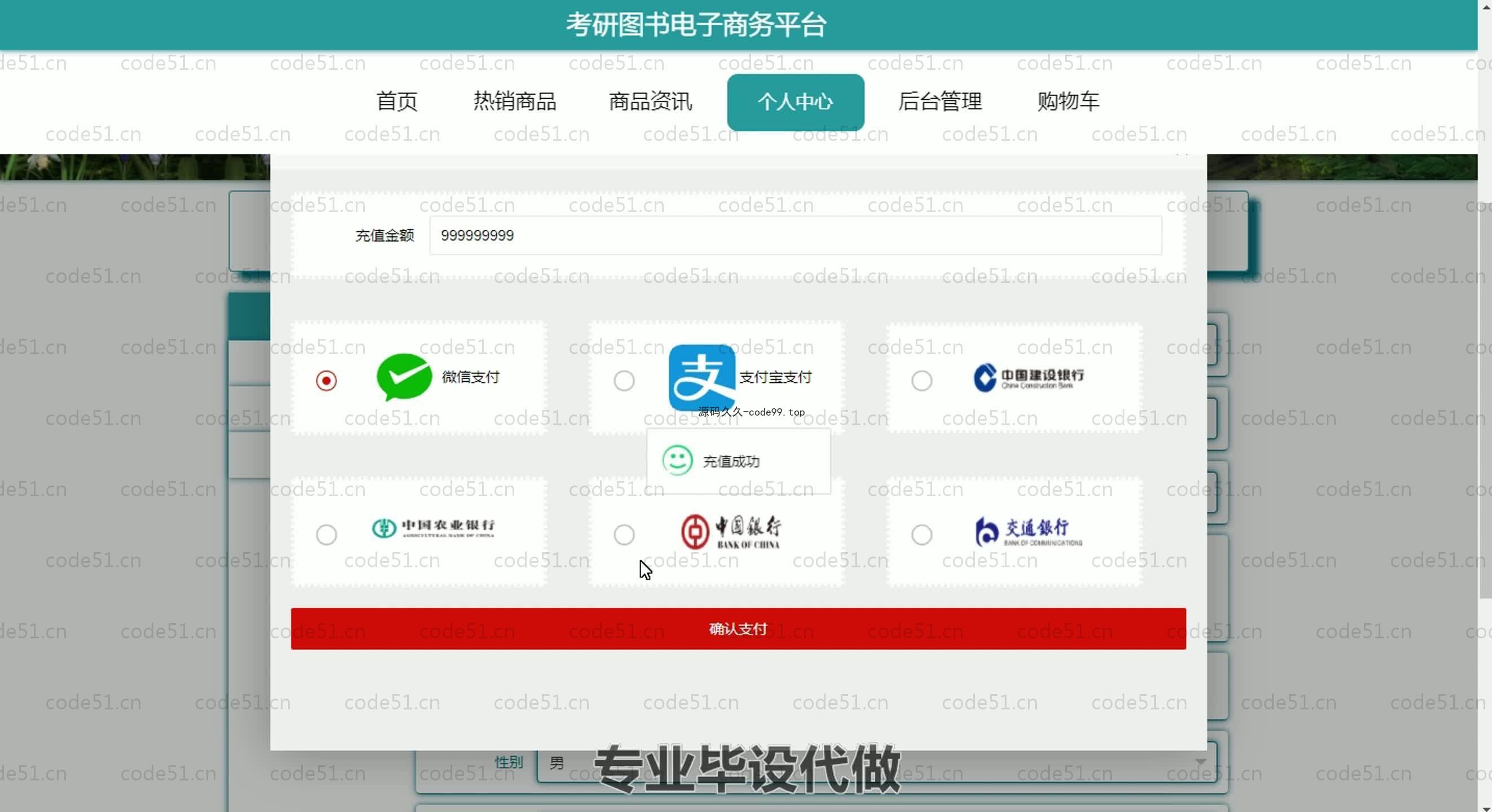Select the Bank of China radio button
Screen dimensions: 1492x812
624,534
